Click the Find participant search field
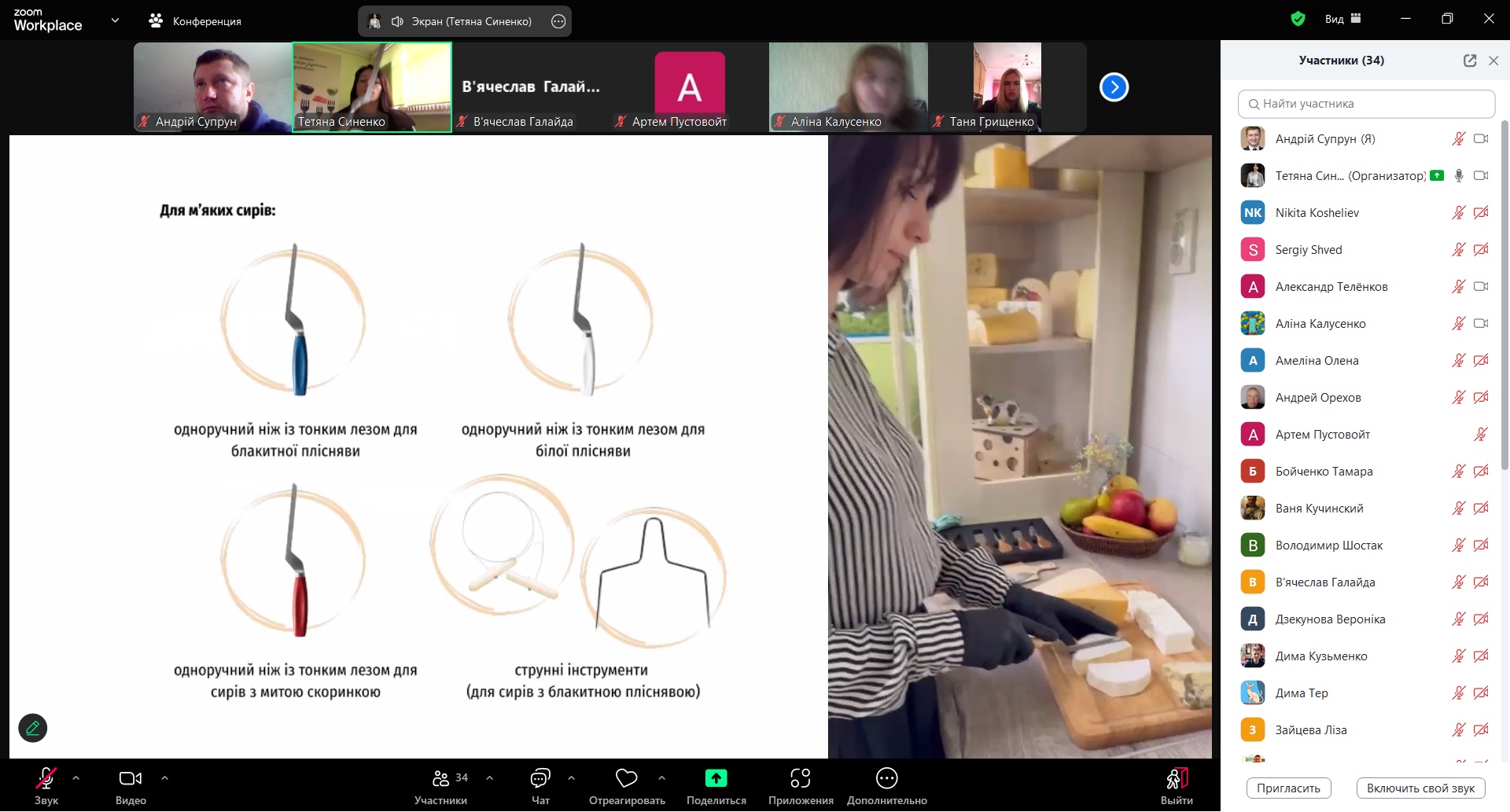The width and height of the screenshot is (1510, 812). pyautogui.click(x=1367, y=104)
